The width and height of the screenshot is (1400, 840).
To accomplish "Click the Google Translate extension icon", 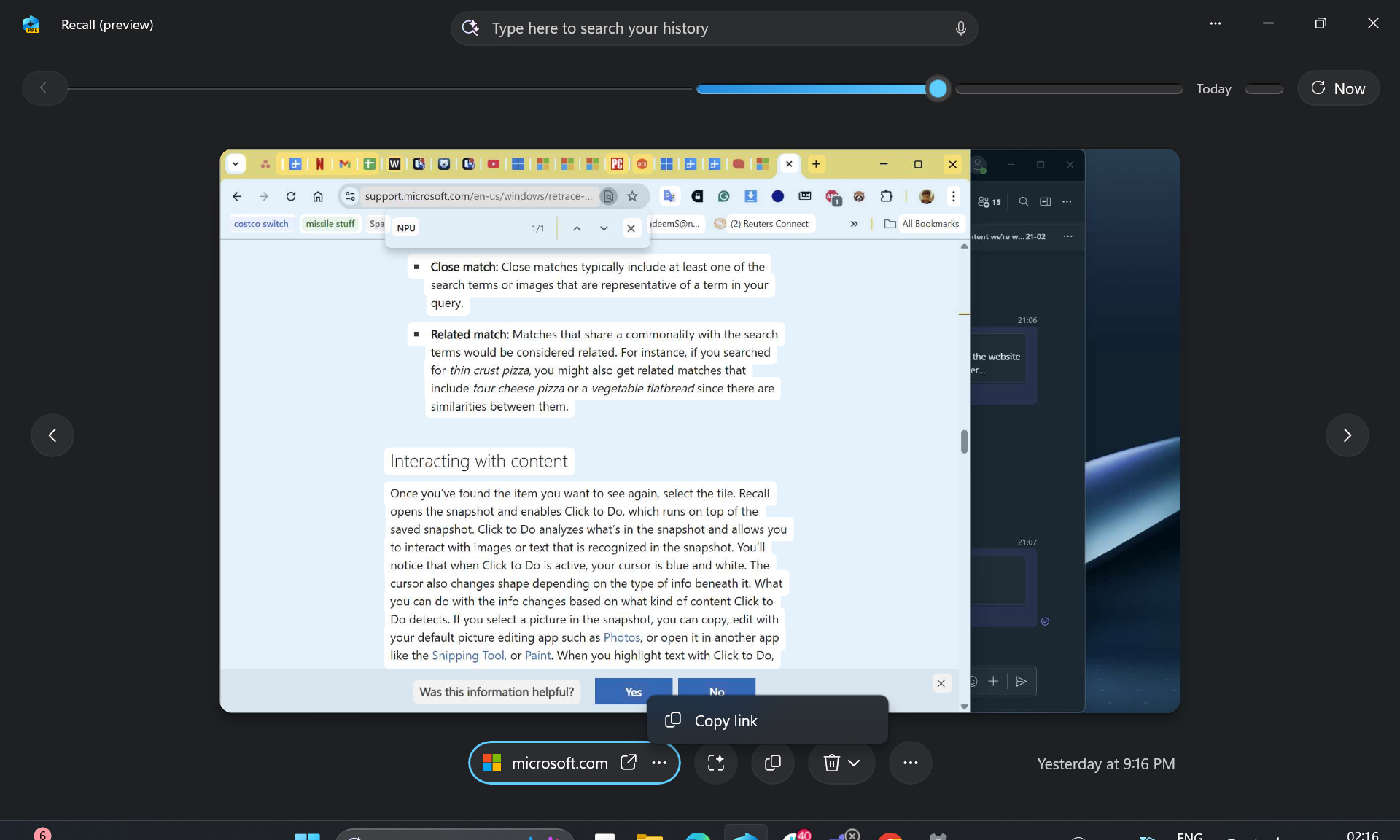I will (669, 196).
